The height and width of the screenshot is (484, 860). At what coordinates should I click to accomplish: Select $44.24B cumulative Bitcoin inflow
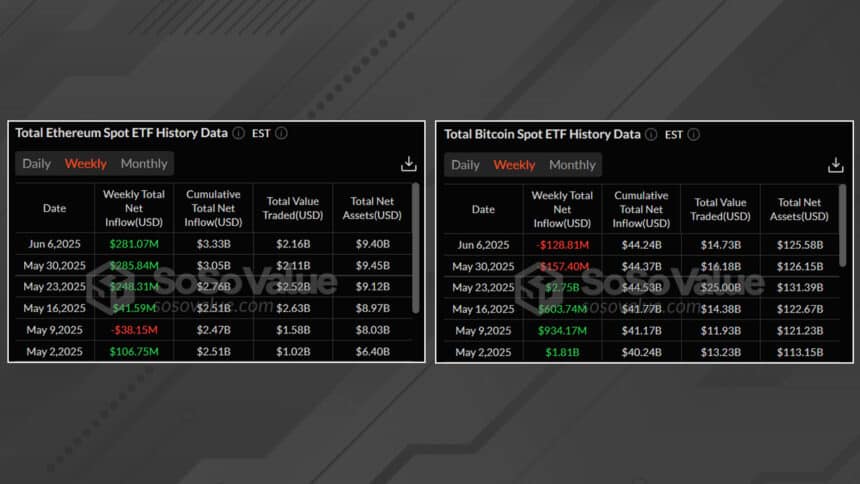tap(641, 245)
